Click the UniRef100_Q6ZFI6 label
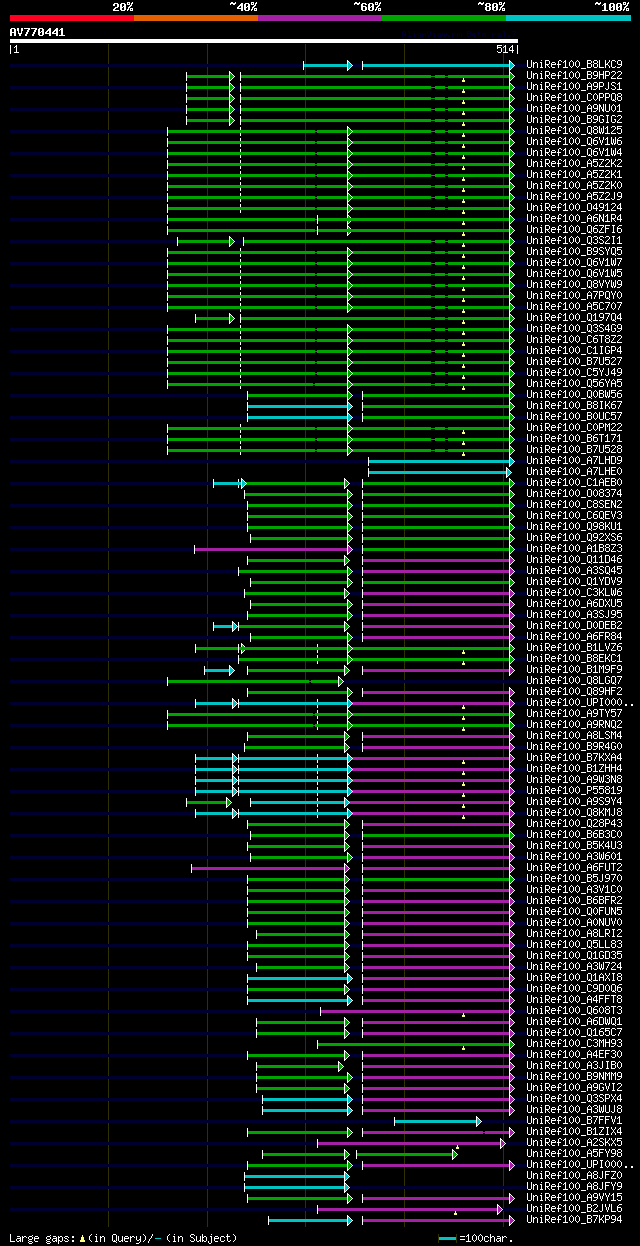640x1246 pixels. pos(574,229)
